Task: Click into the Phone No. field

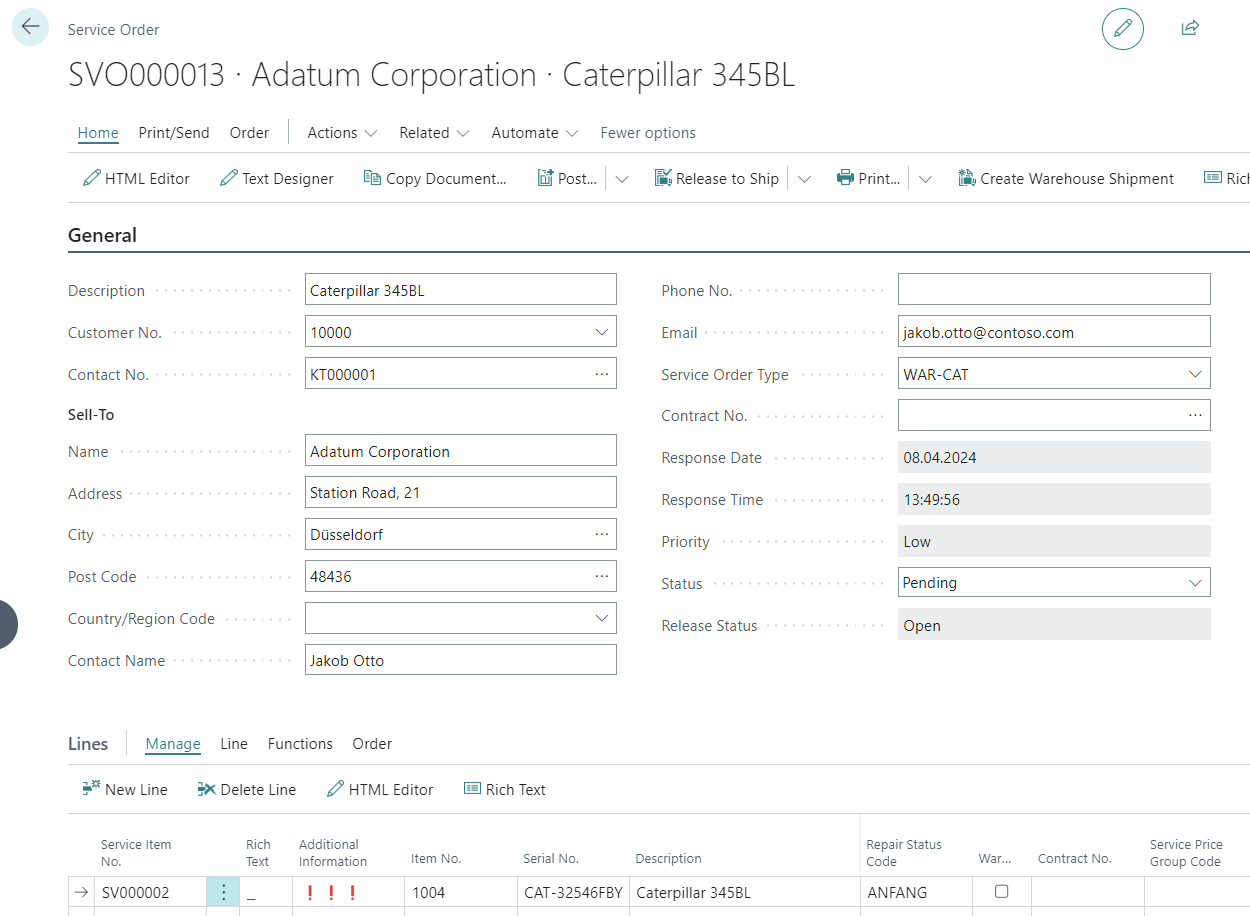Action: coord(1054,290)
